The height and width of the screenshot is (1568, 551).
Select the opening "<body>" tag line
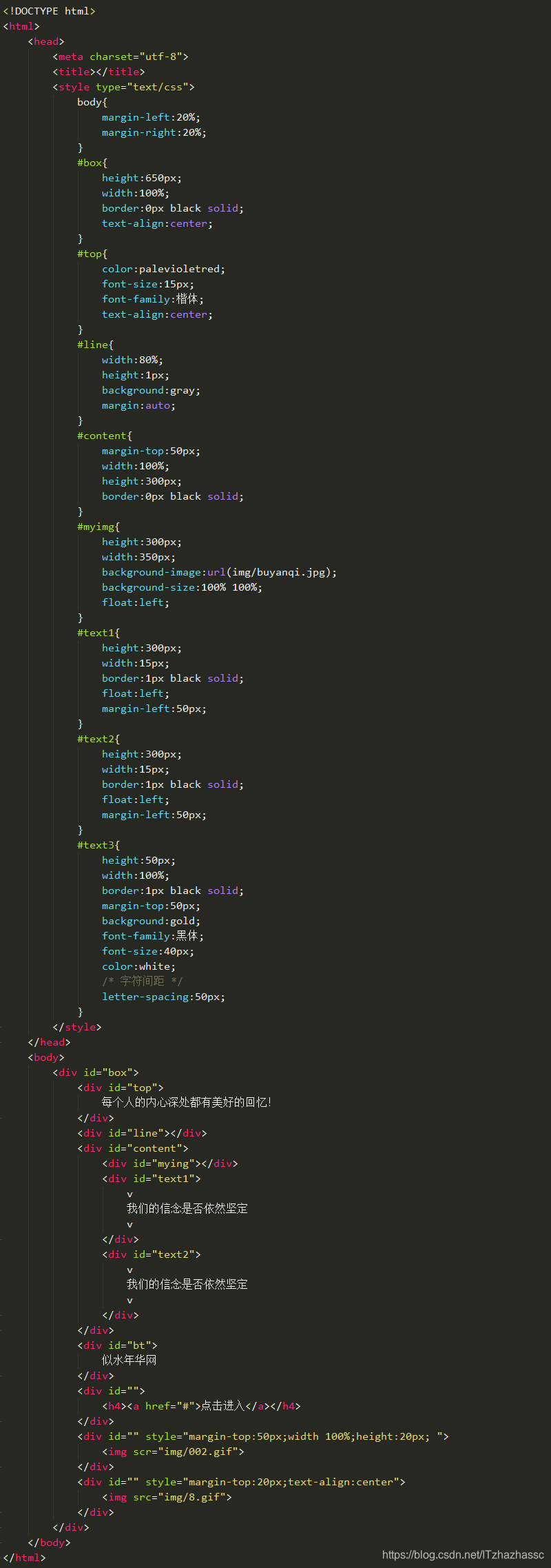coord(46,1057)
